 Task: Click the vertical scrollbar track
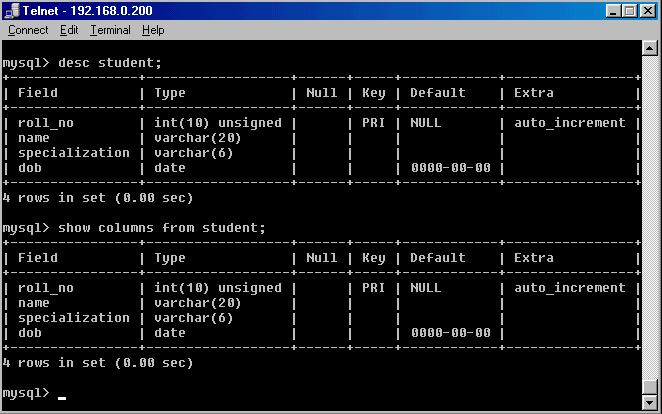tap(649, 217)
